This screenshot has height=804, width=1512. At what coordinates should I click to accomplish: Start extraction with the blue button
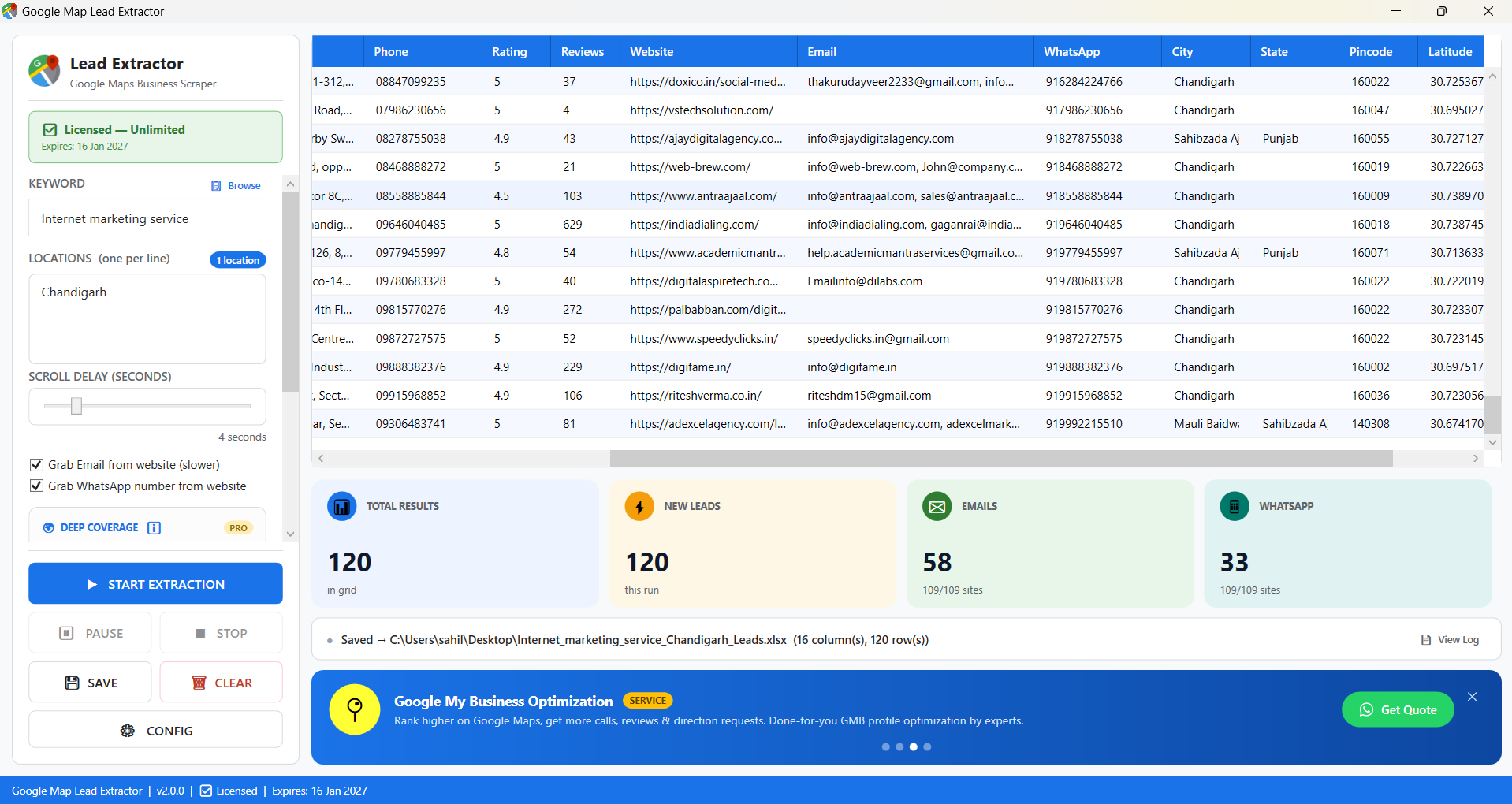(155, 583)
